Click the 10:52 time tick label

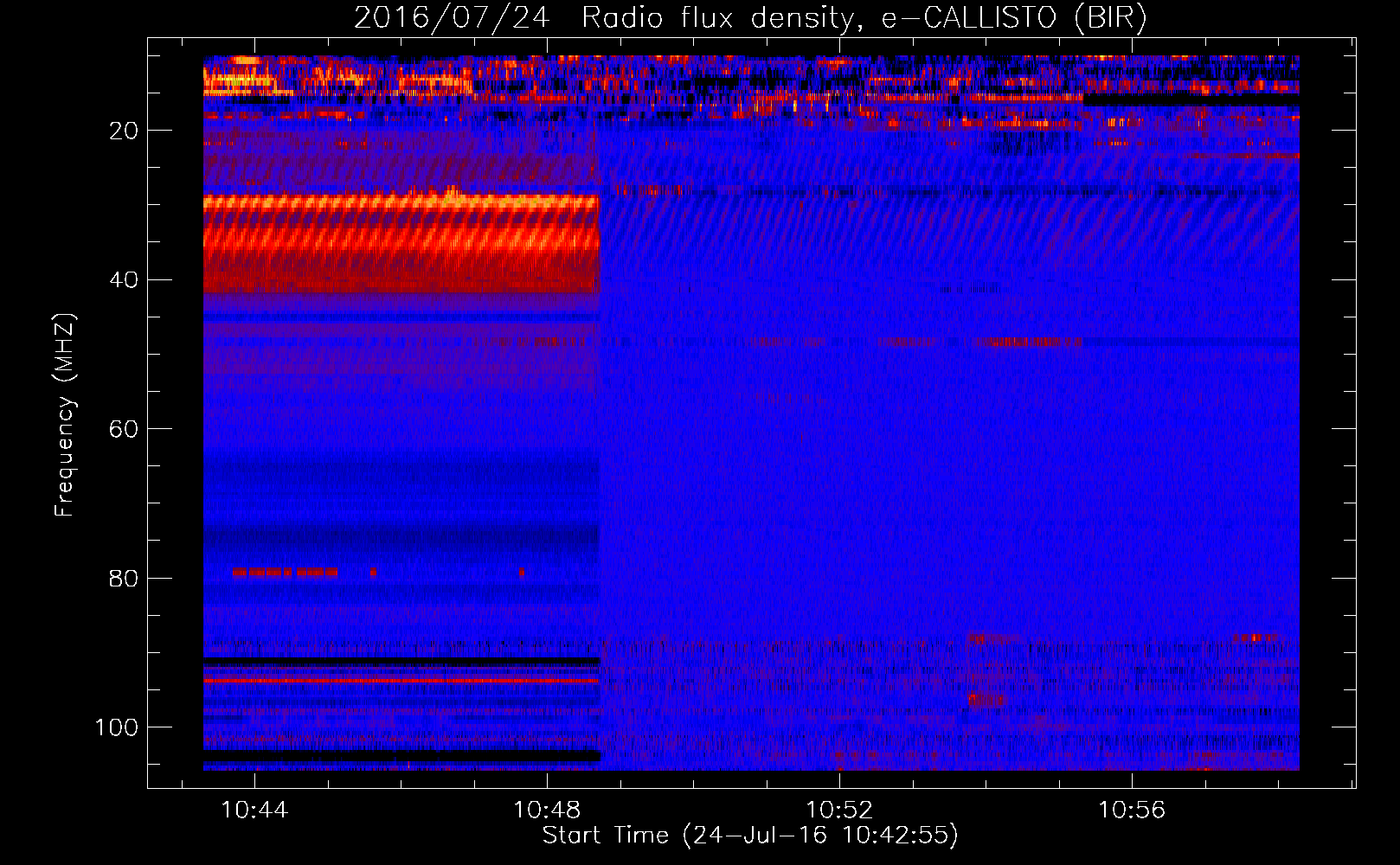pyautogui.click(x=839, y=810)
